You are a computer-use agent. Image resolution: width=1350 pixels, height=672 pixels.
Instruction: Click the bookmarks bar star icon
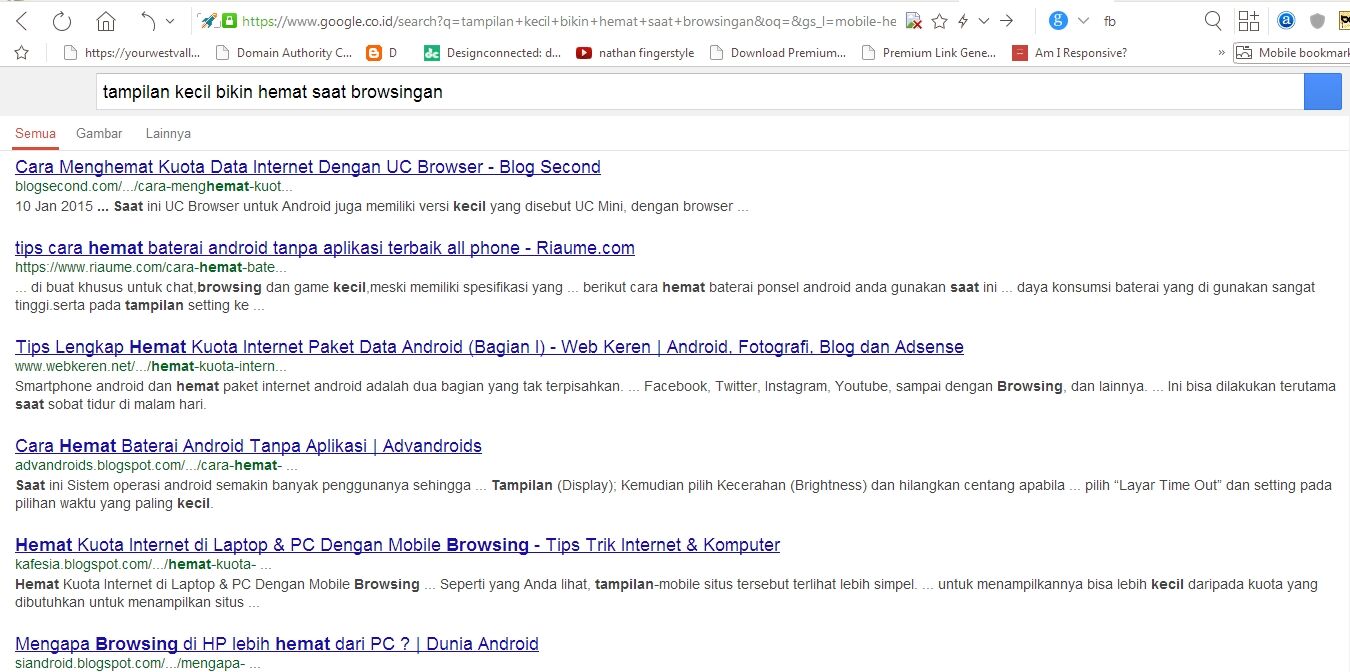click(21, 53)
